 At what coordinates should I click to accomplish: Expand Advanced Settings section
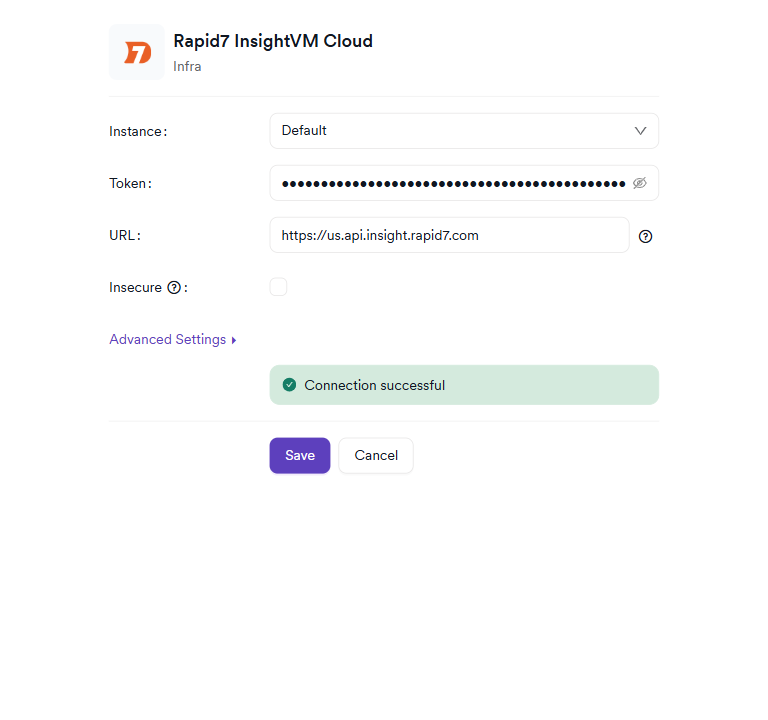172,339
